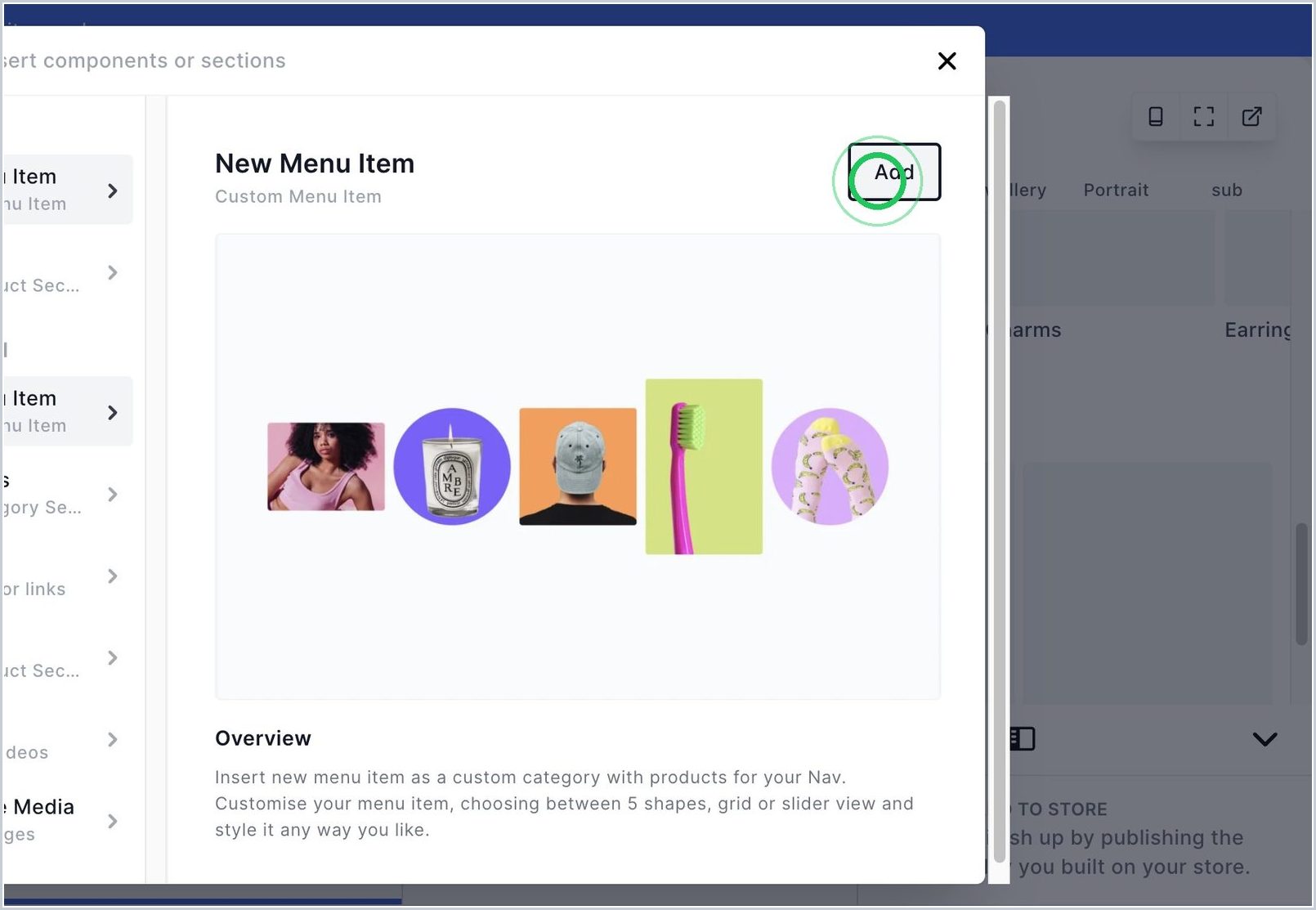This screenshot has width=1316, height=910.
Task: Click the layout panel icon behind dialog
Action: point(1022,739)
